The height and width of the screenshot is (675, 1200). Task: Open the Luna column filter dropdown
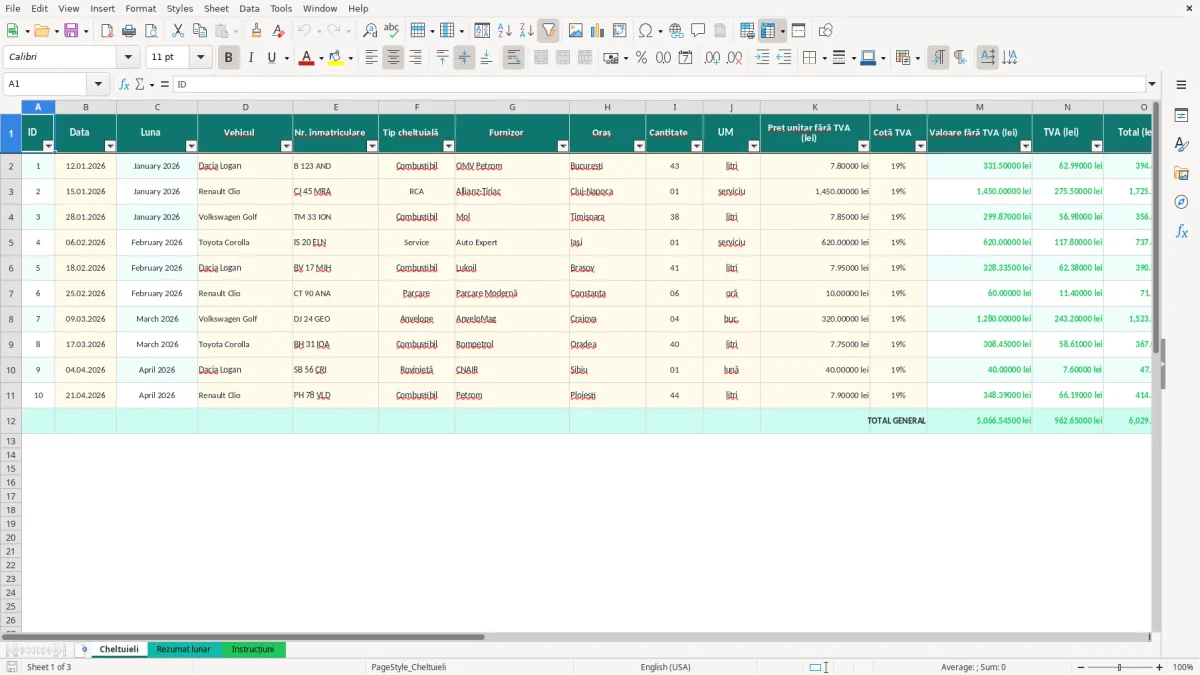pos(191,146)
